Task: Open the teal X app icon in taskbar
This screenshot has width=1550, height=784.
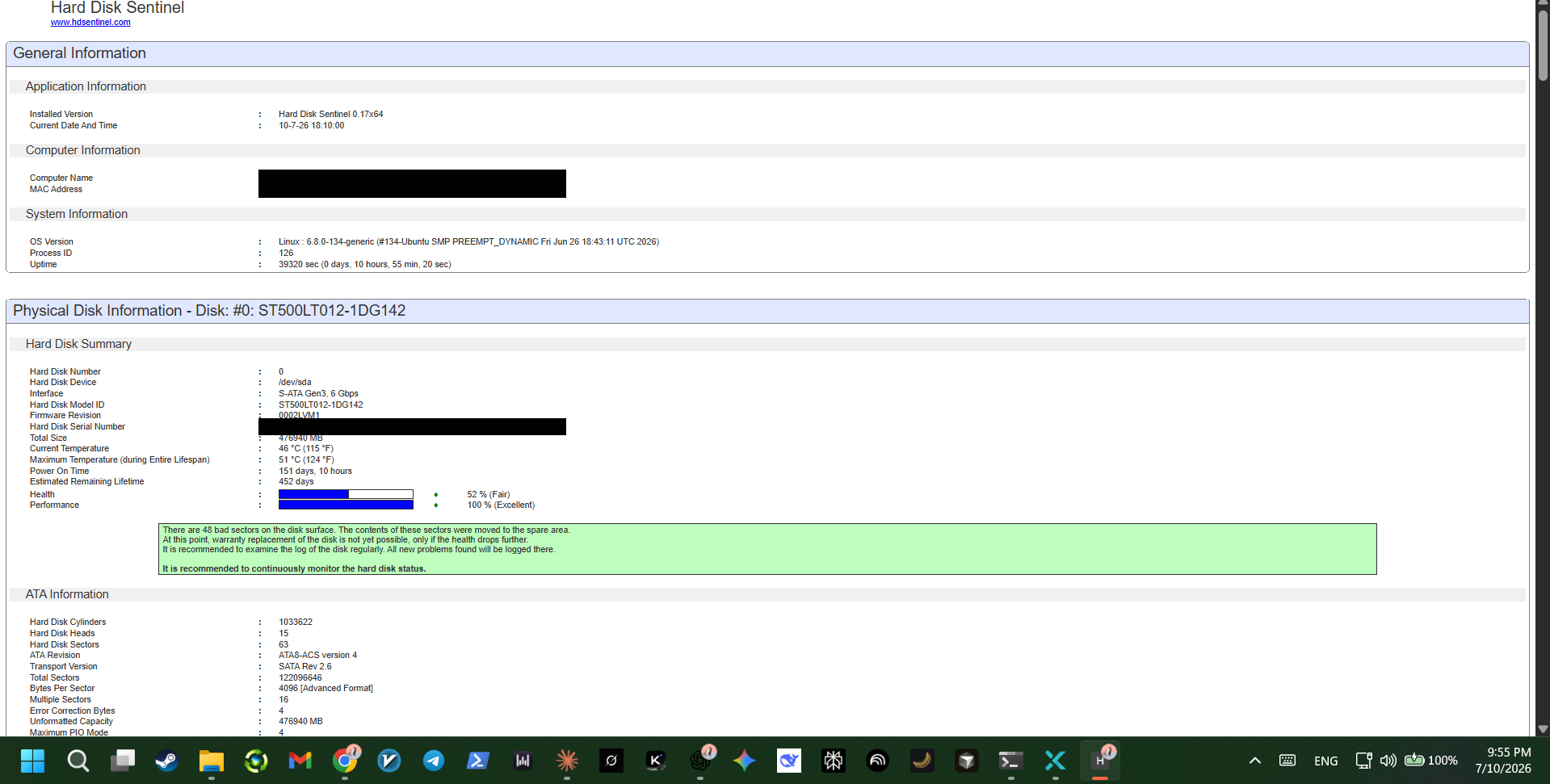Action: [1056, 761]
